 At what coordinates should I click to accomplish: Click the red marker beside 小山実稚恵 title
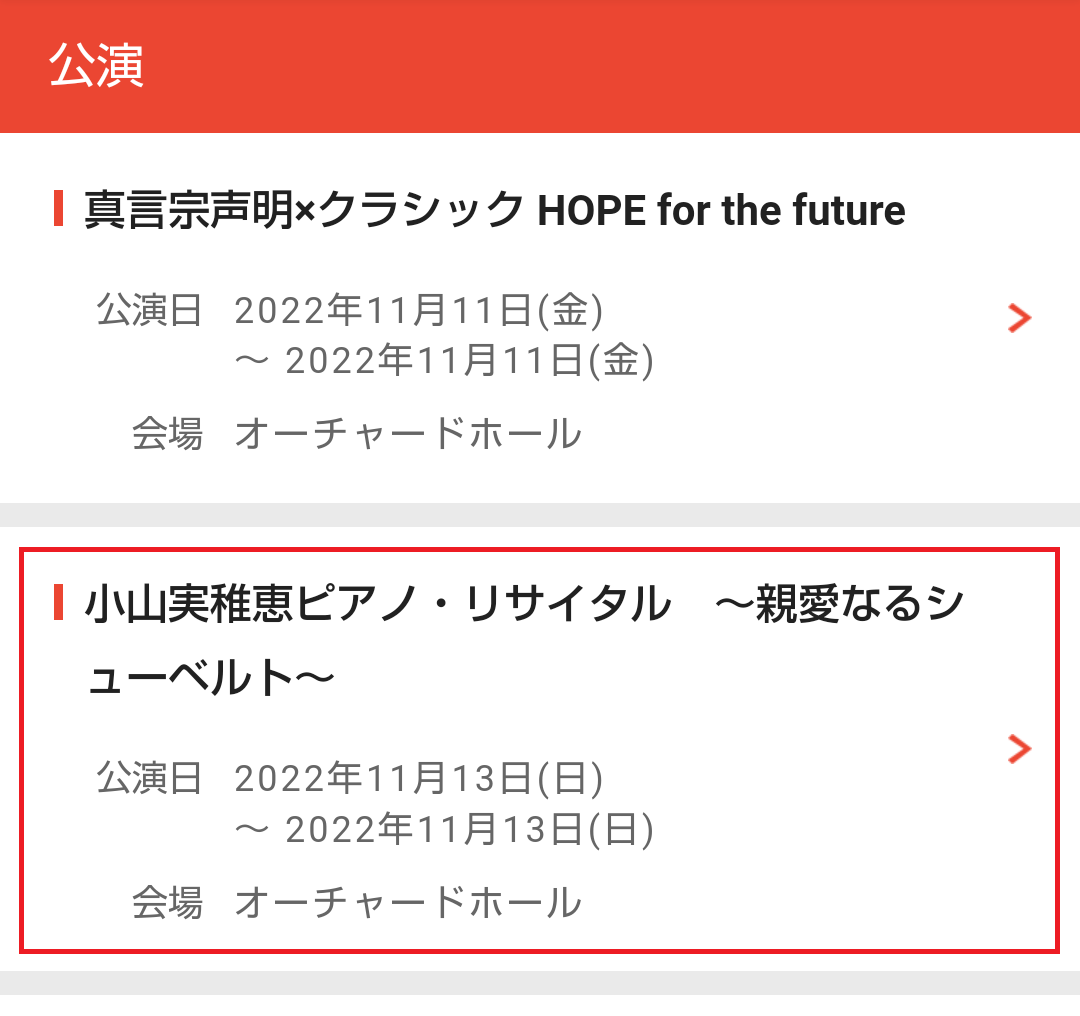point(59,602)
